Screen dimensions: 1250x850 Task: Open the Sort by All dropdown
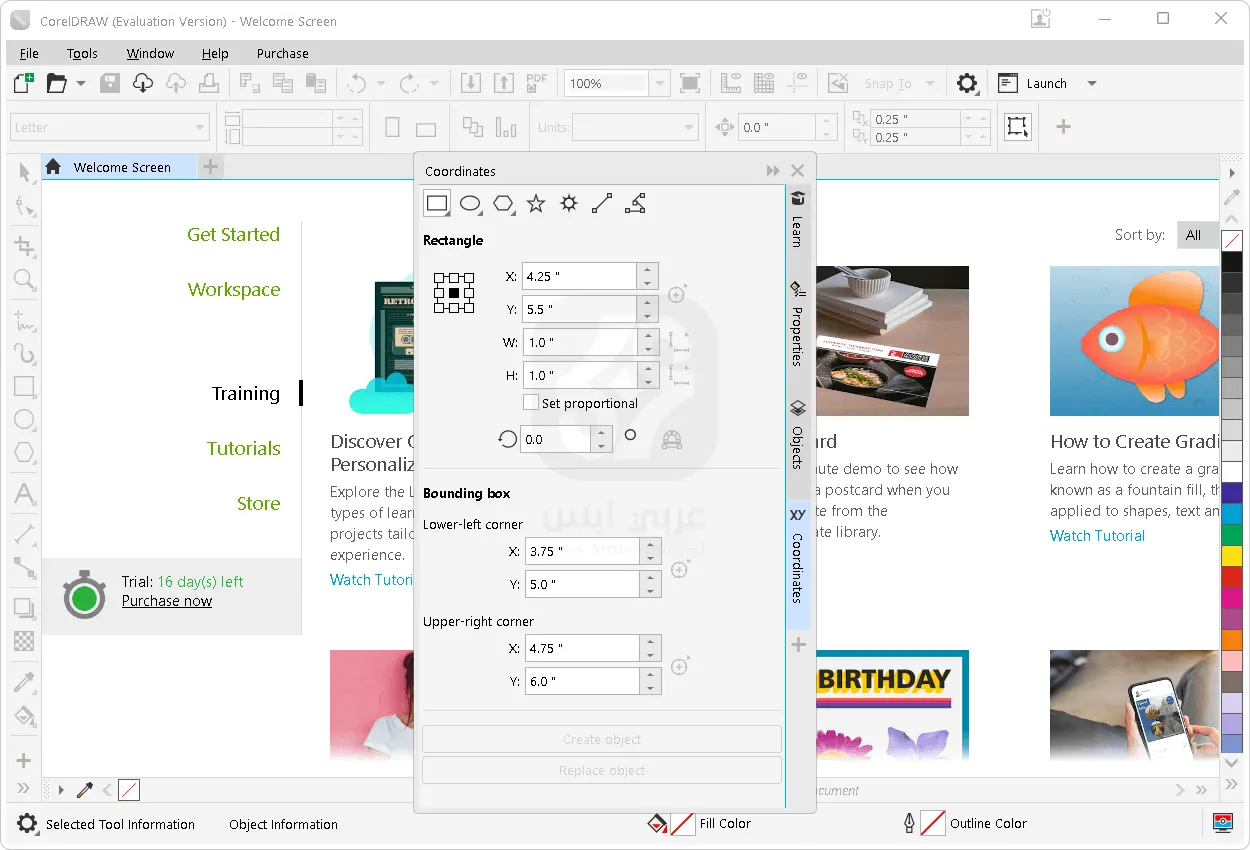(x=1197, y=235)
